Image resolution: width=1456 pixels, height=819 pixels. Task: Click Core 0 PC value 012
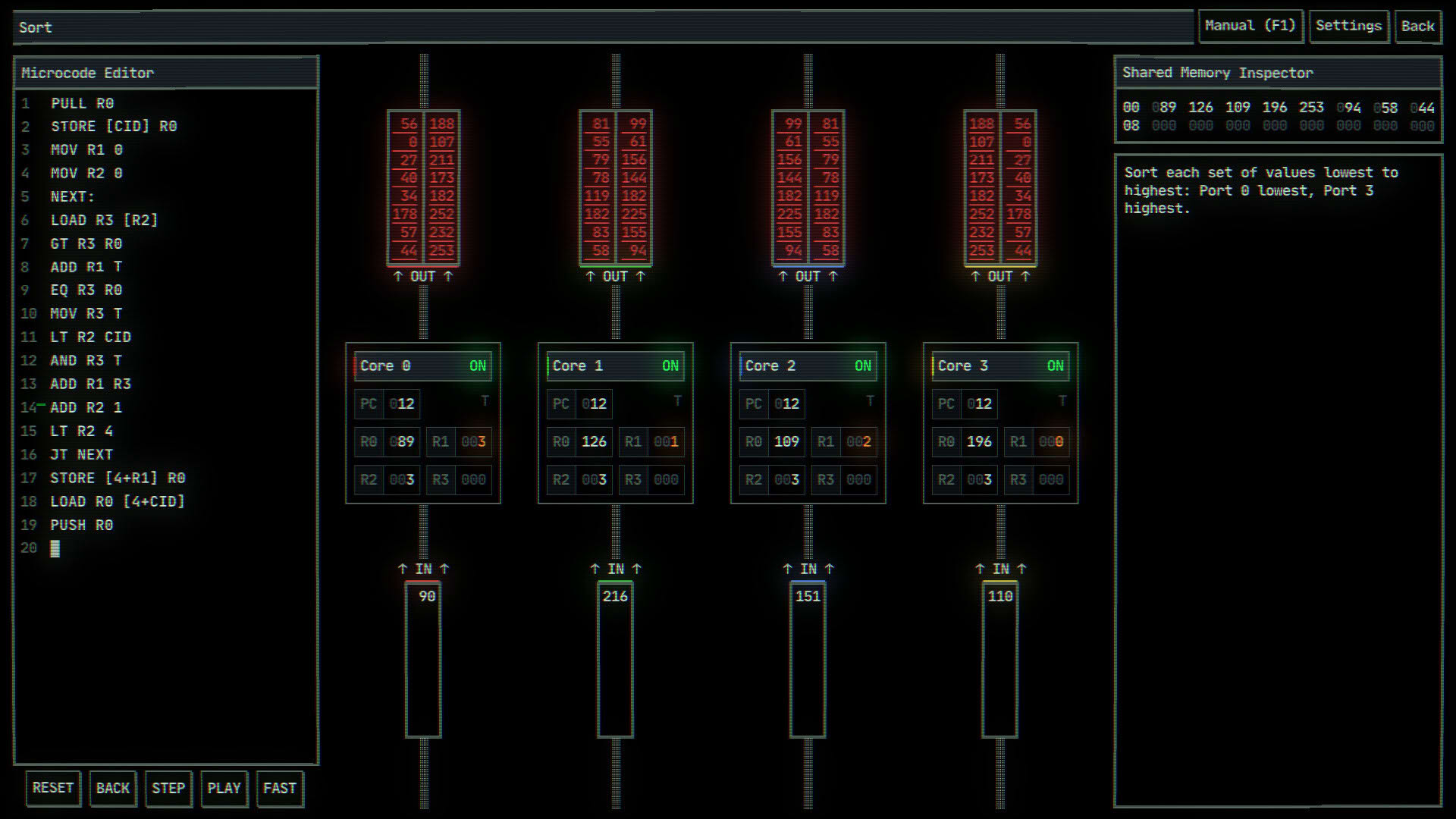[x=402, y=404]
